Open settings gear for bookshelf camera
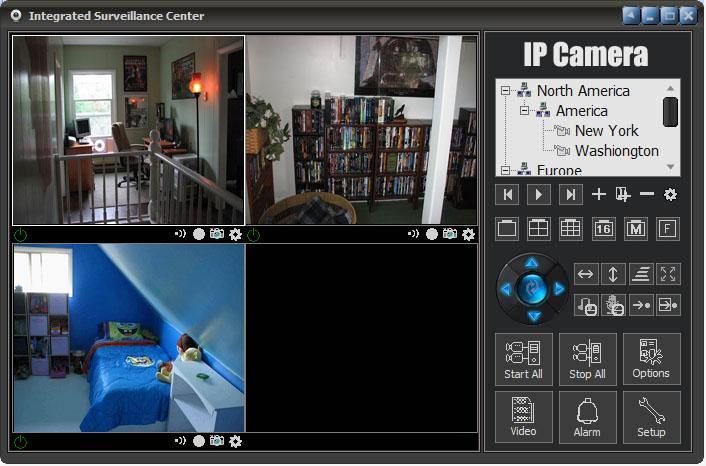The height and width of the screenshot is (466, 706). click(x=468, y=235)
